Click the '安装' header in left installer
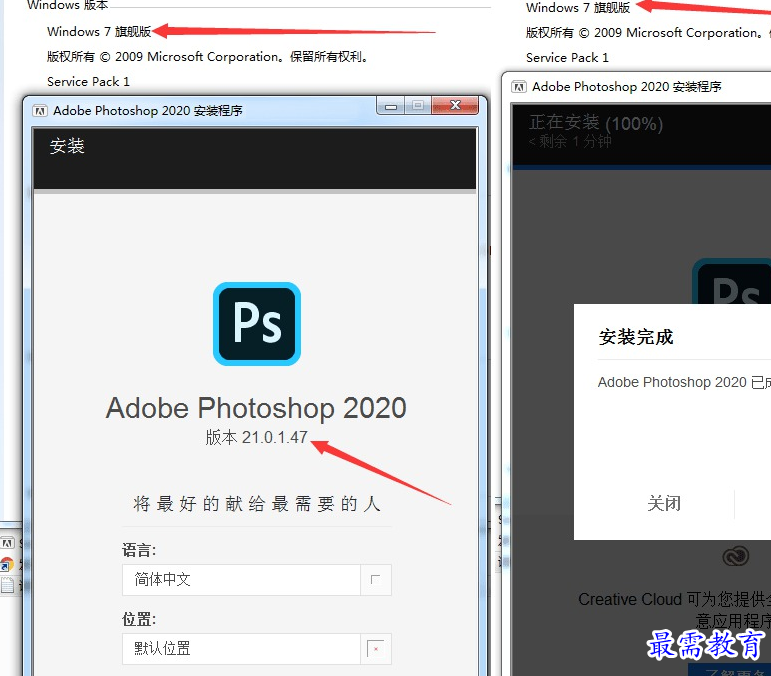The width and height of the screenshot is (771, 676). coord(67,146)
